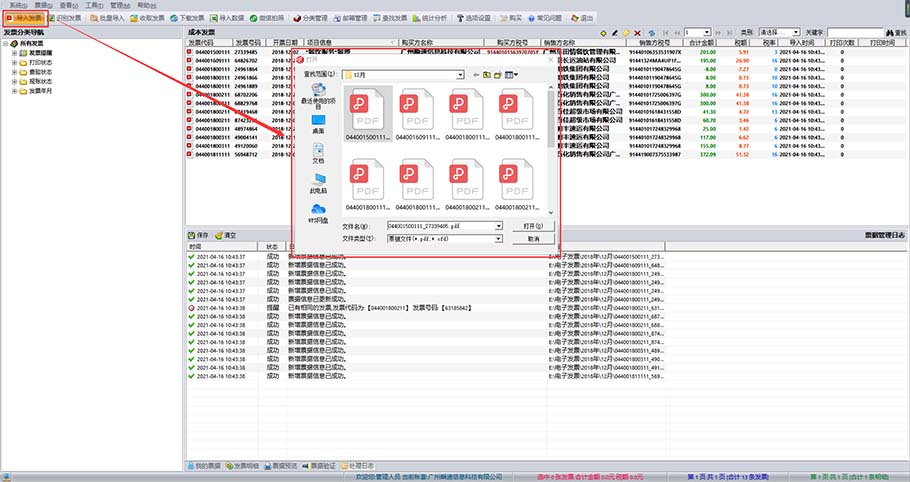Open 批量导入 batch import tool
The image size is (910, 482).
point(109,18)
